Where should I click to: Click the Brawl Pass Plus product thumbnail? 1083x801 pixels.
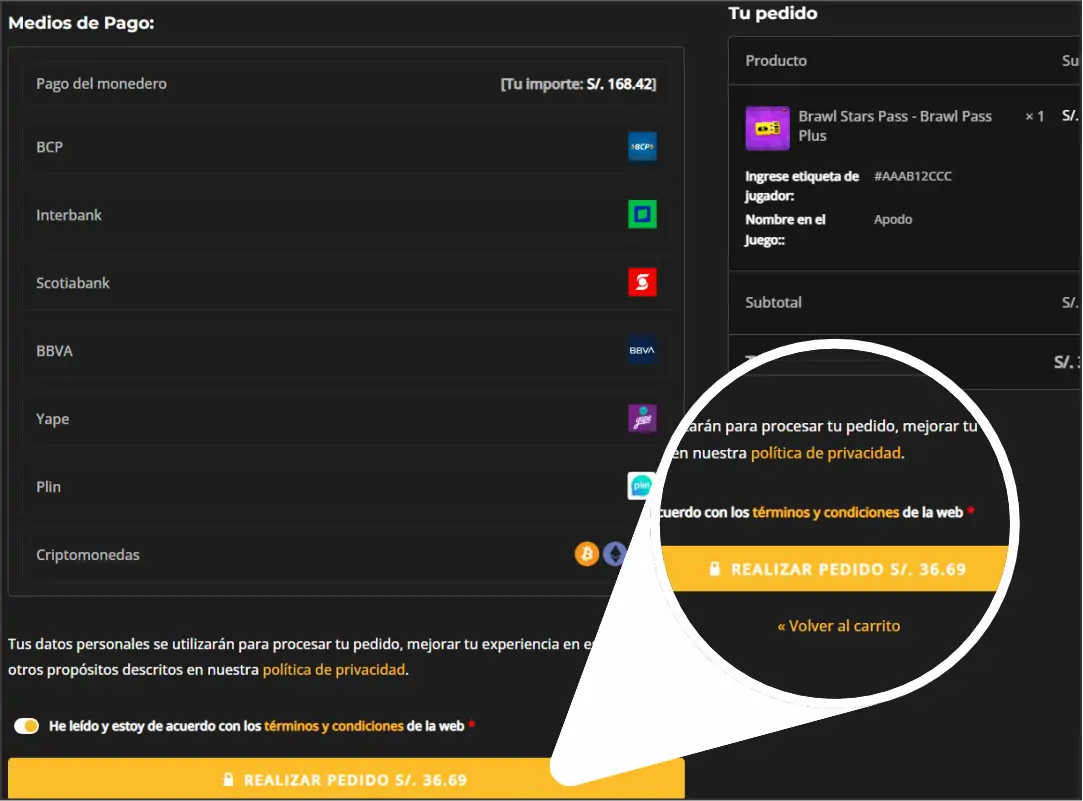[x=767, y=128]
